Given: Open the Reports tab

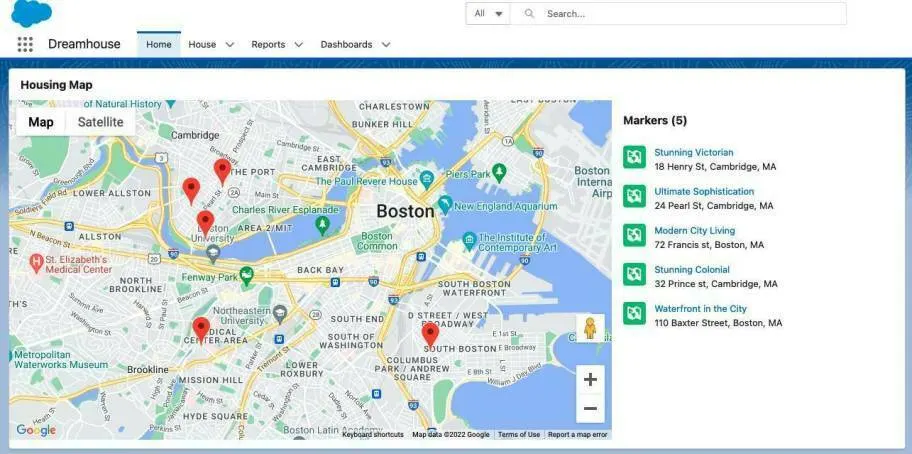Looking at the screenshot, I should tap(268, 44).
